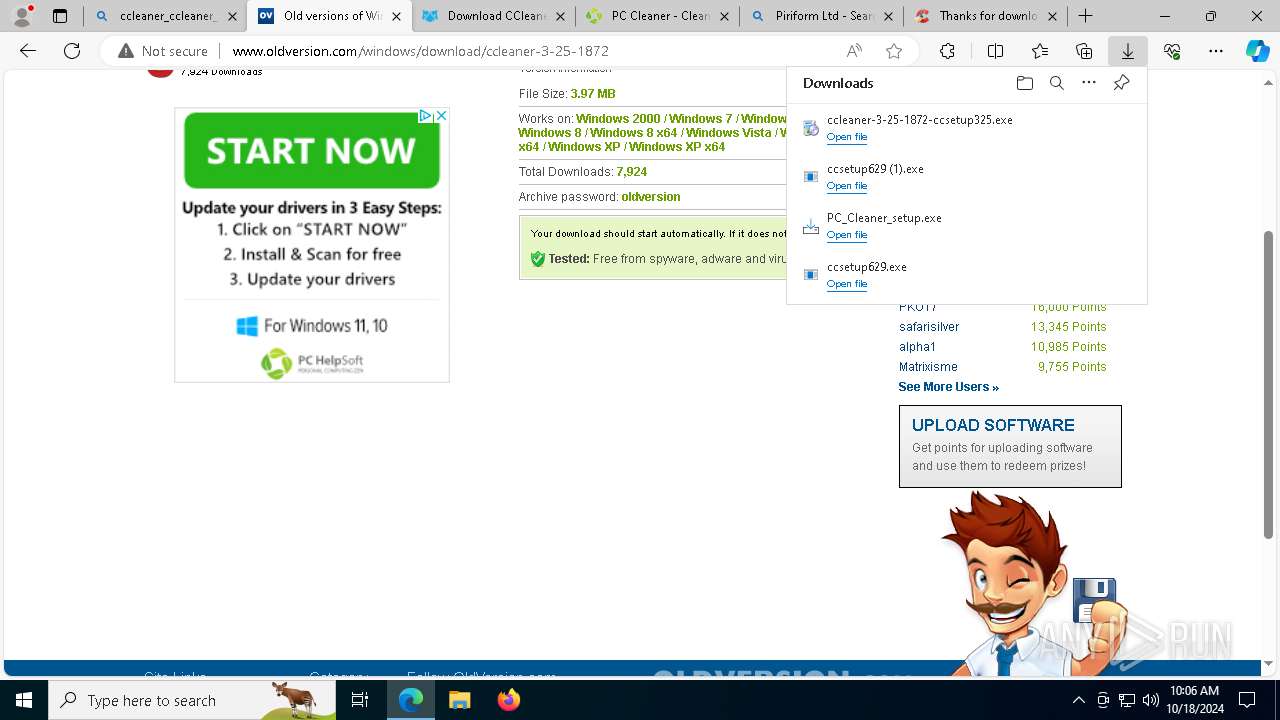Switch to the ccleaner_ccleaner search tab
The height and width of the screenshot is (720, 1280).
(165, 16)
